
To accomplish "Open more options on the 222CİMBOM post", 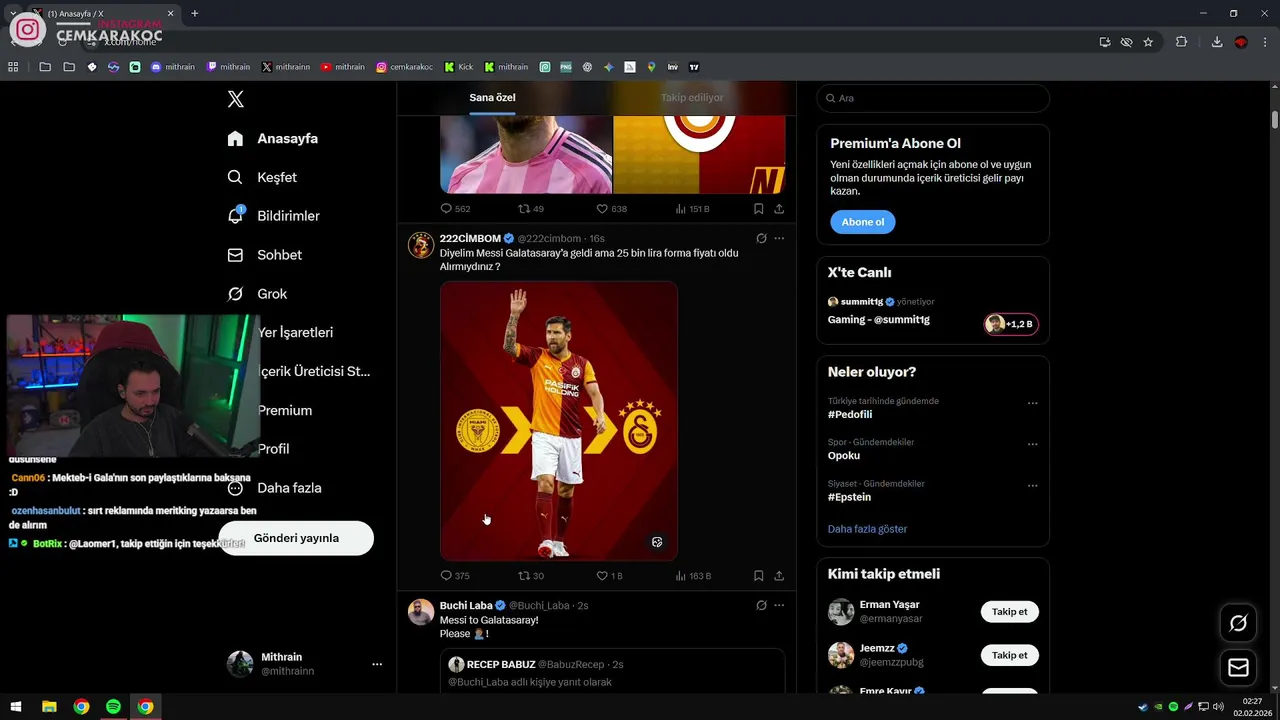I will [779, 238].
